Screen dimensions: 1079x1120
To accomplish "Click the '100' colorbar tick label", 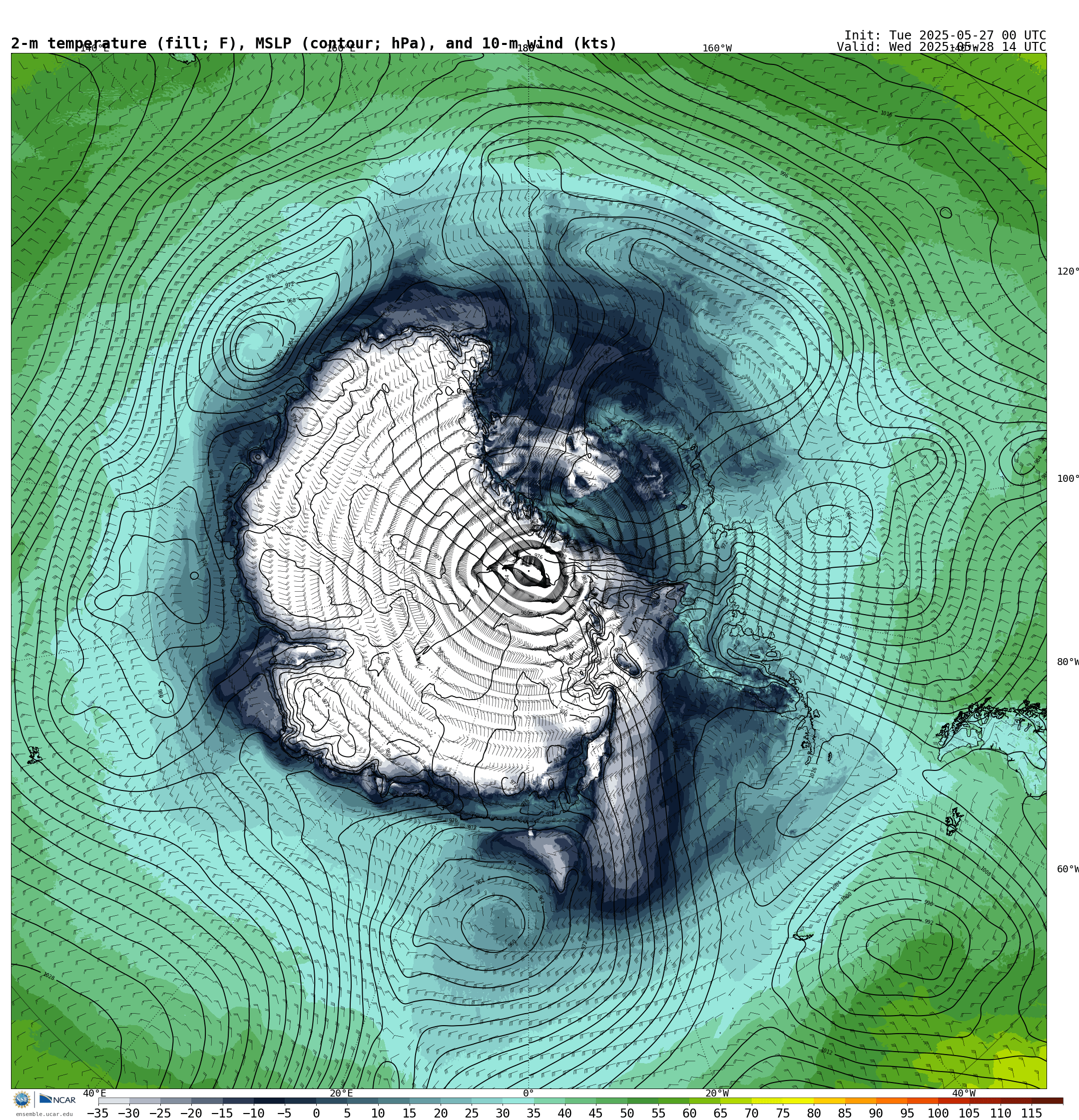I will coord(938,1113).
